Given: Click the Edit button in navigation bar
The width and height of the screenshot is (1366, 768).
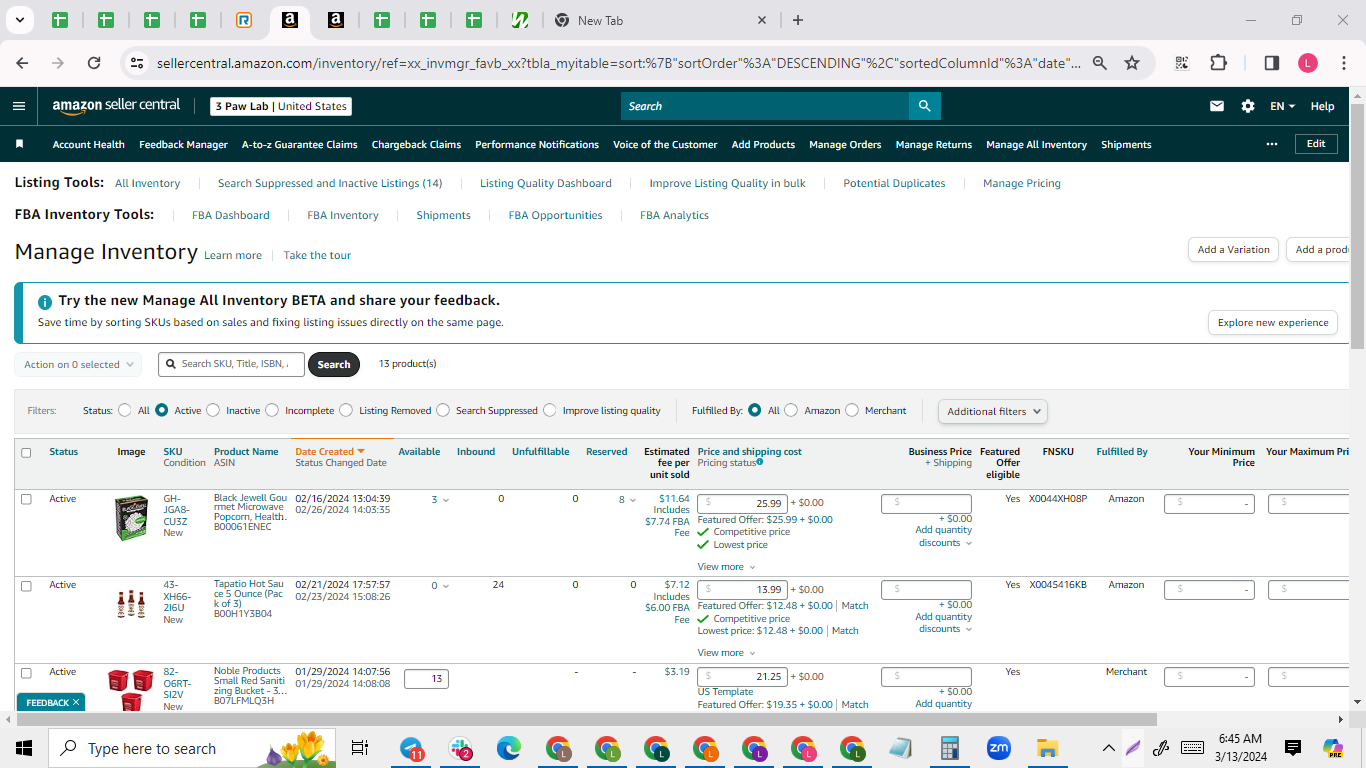Looking at the screenshot, I should 1316,144.
